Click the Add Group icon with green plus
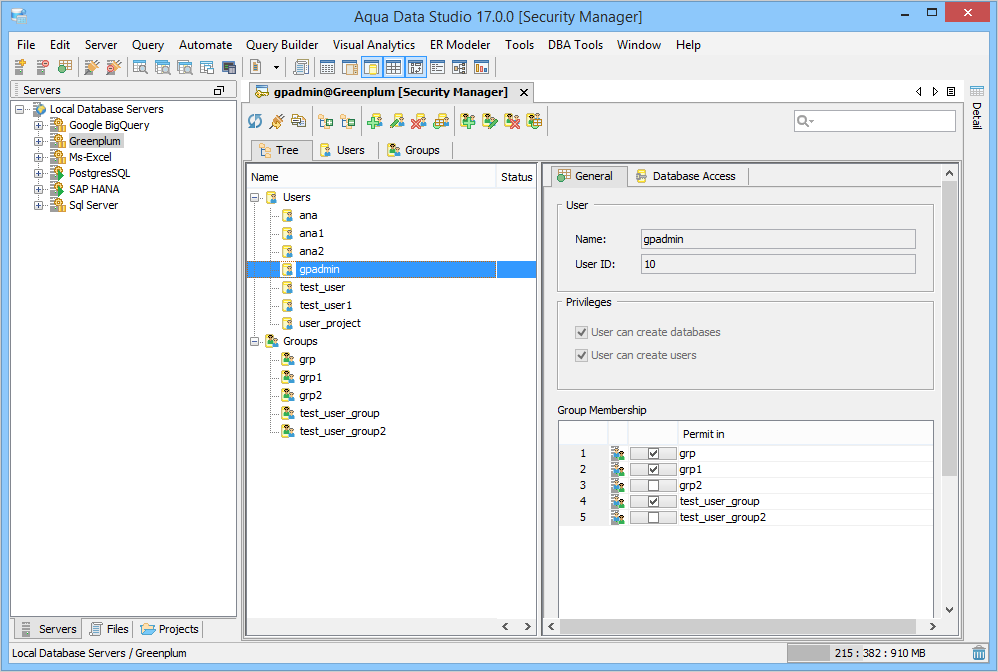 pyautogui.click(x=468, y=121)
